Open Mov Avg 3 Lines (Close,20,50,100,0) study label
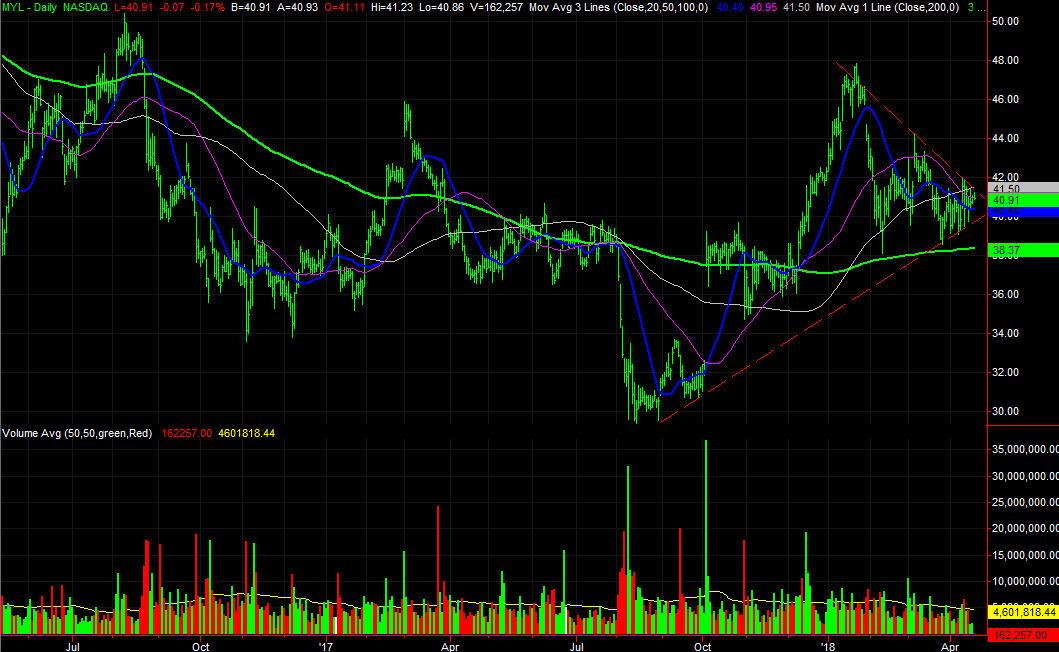Viewport: 1059px width, 652px height. click(619, 7)
